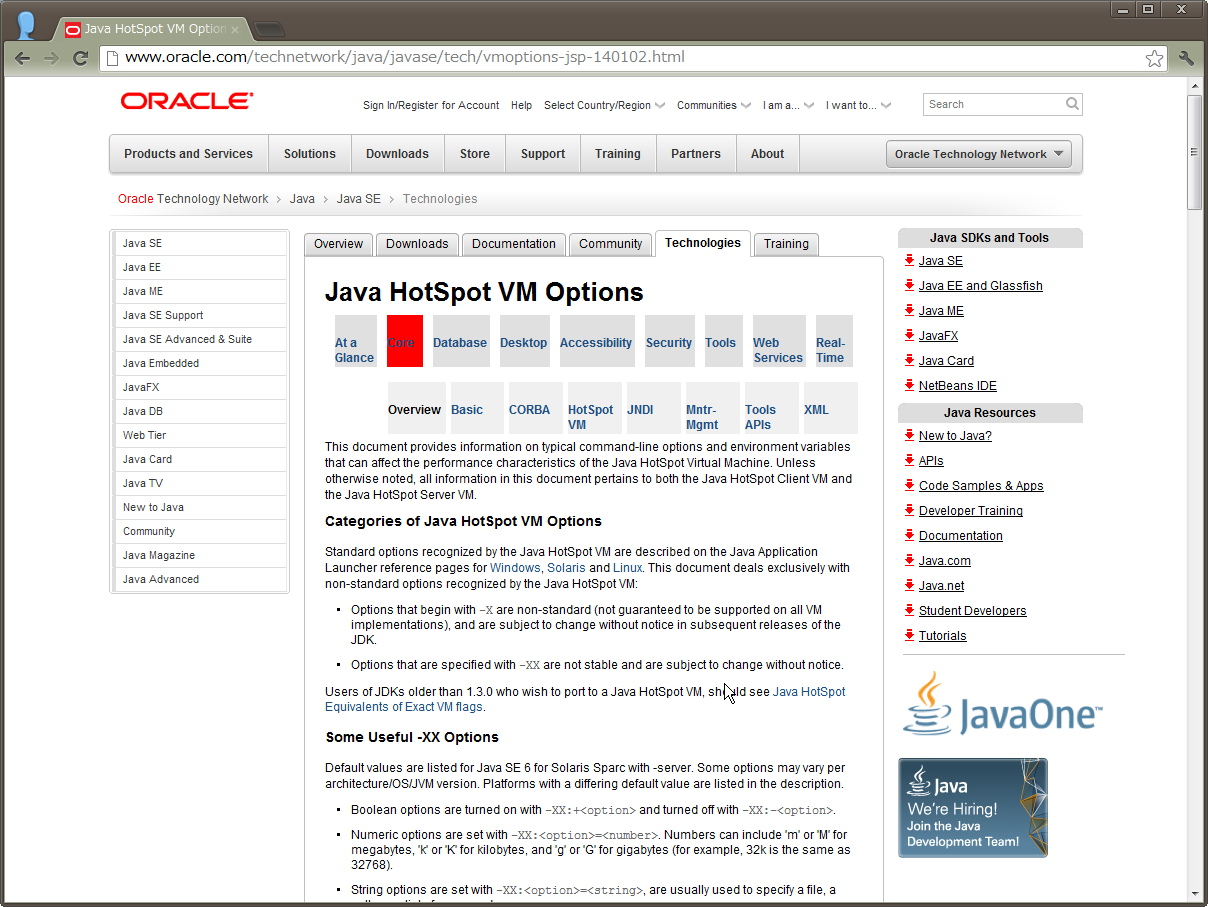Click the Help link in header
Screen dimensions: 1208x907
click(521, 105)
